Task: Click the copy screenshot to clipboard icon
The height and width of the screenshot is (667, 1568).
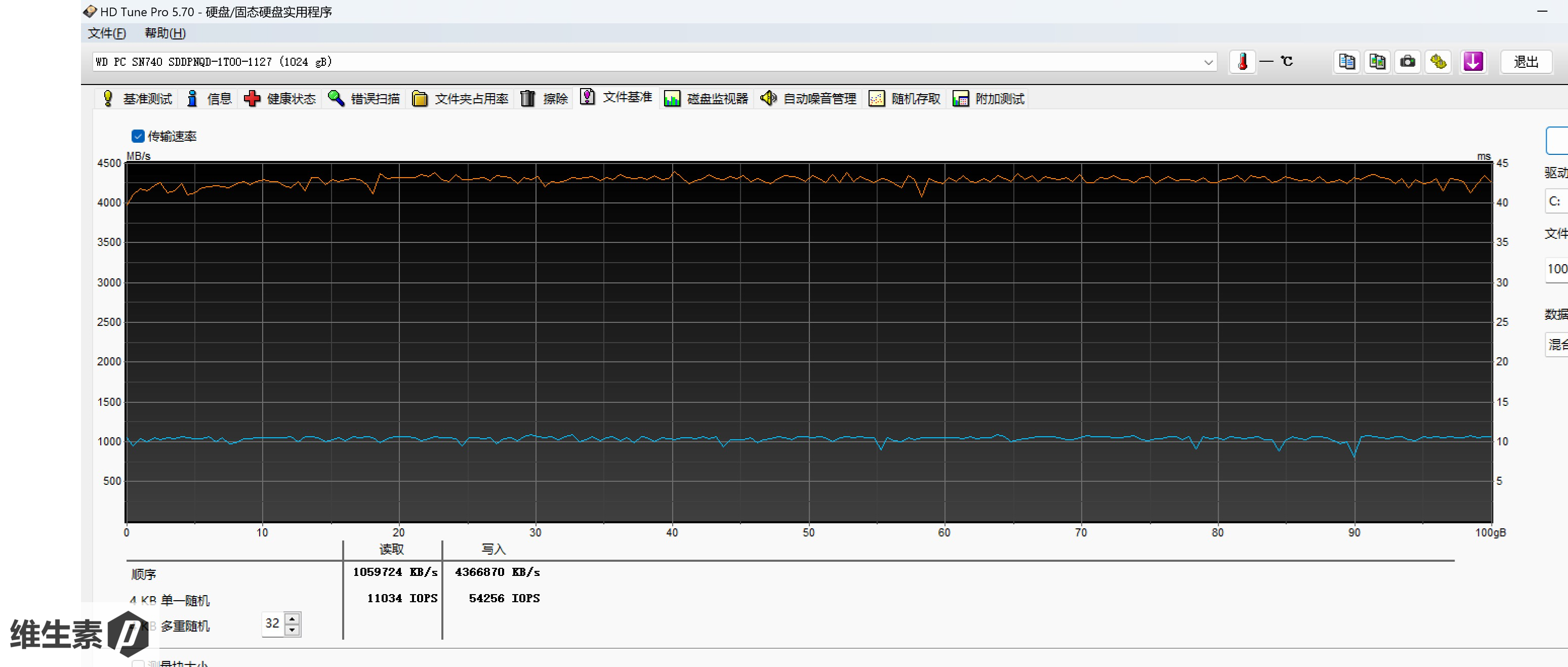Action: coord(1377,61)
